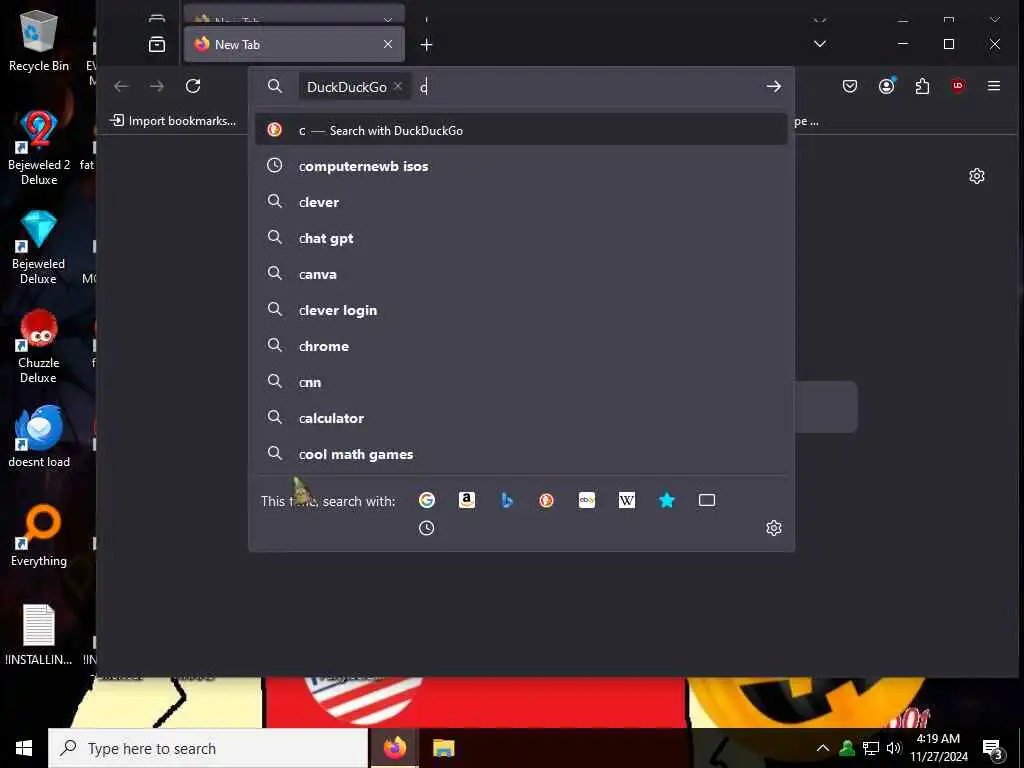The width and height of the screenshot is (1024, 768).
Task: Select 'c — Search with DuckDuckGo' suggestion
Action: (x=521, y=130)
